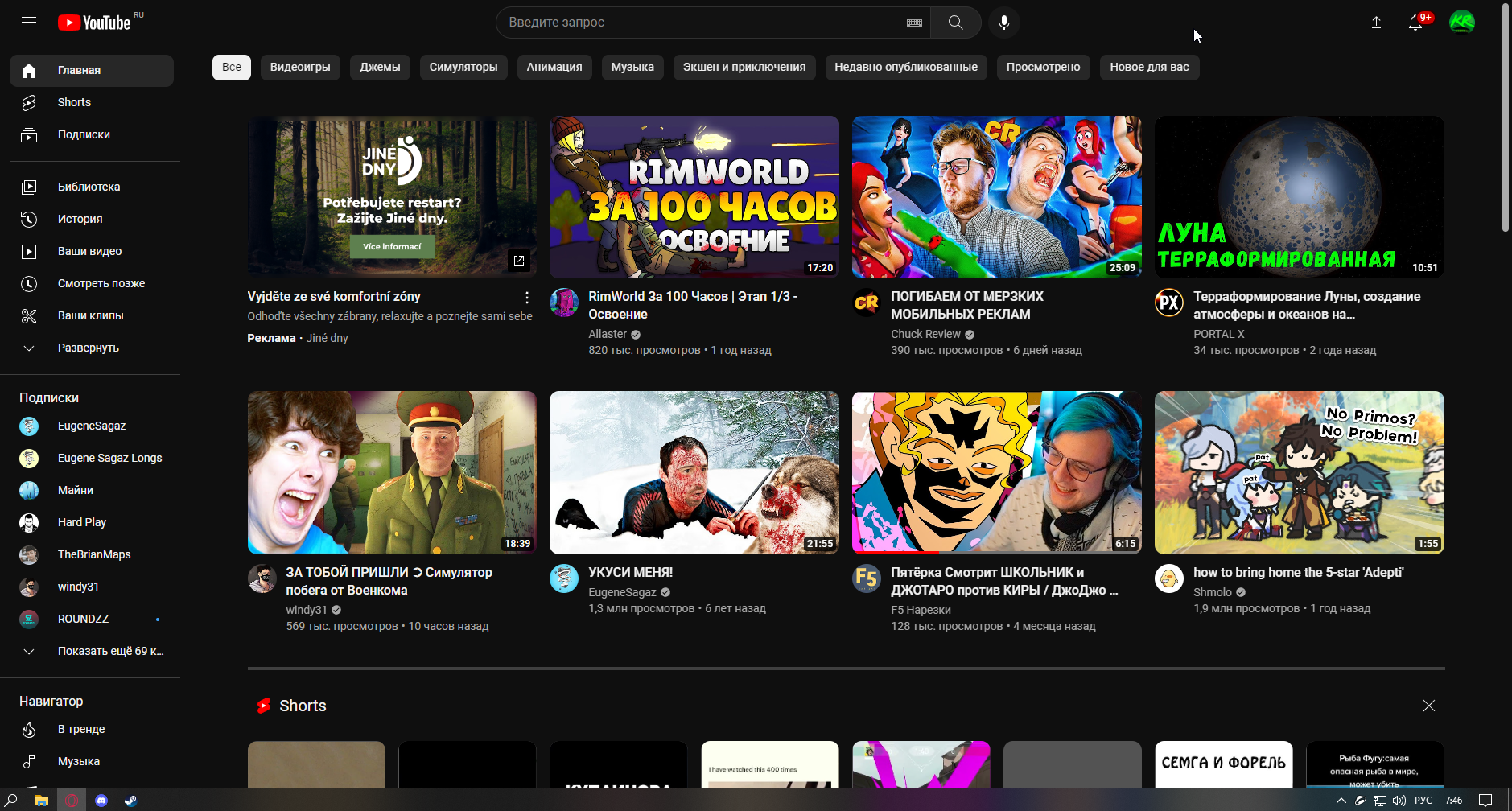Screen dimensions: 1512x811
Task: Focus the Введите запрос search field
Action: pos(702,23)
